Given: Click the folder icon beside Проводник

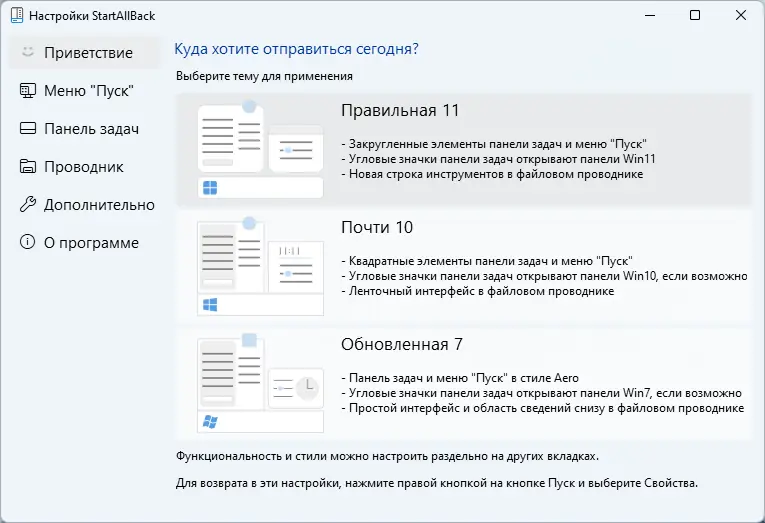Looking at the screenshot, I should [28, 166].
